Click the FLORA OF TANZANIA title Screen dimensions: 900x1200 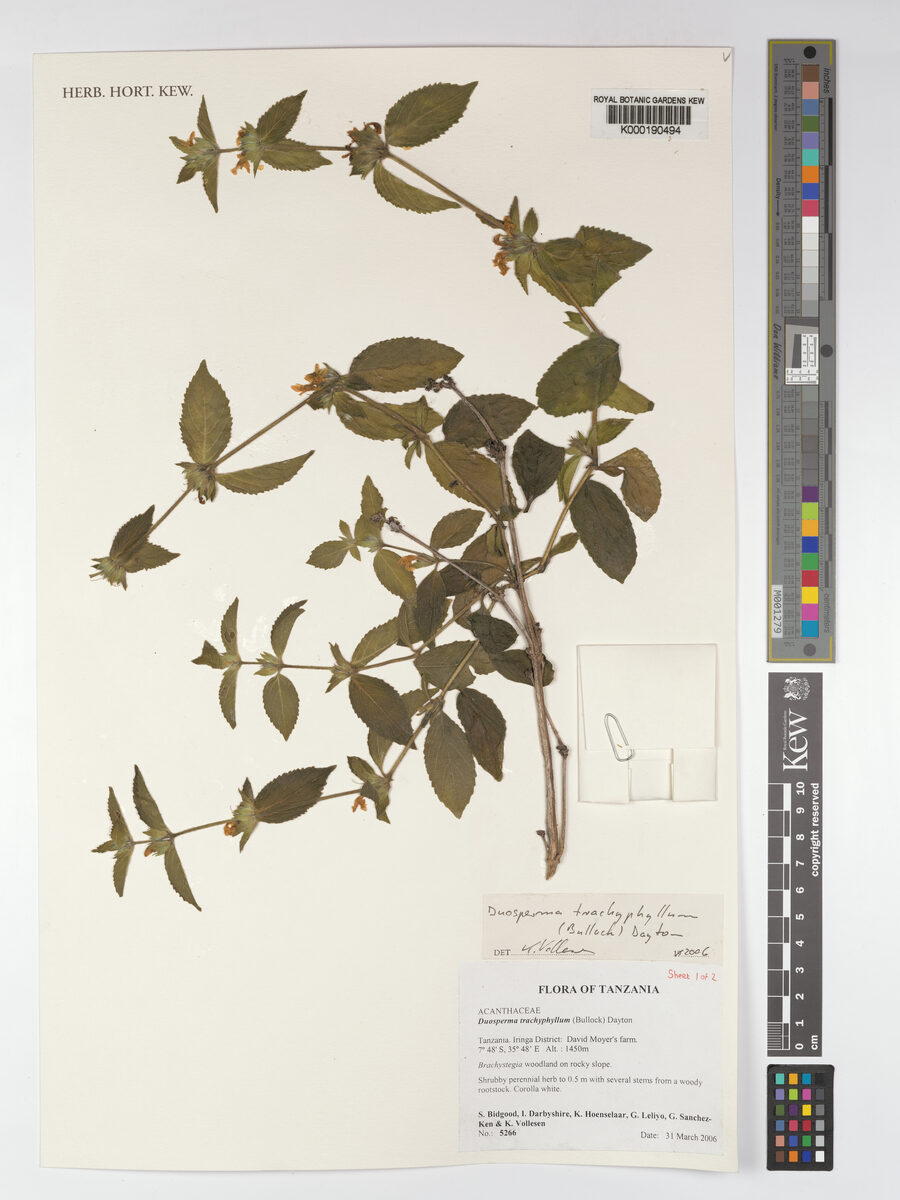(598, 989)
